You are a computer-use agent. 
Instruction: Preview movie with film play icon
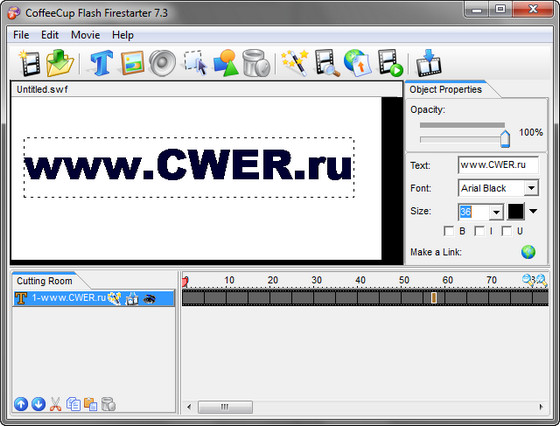[390, 63]
